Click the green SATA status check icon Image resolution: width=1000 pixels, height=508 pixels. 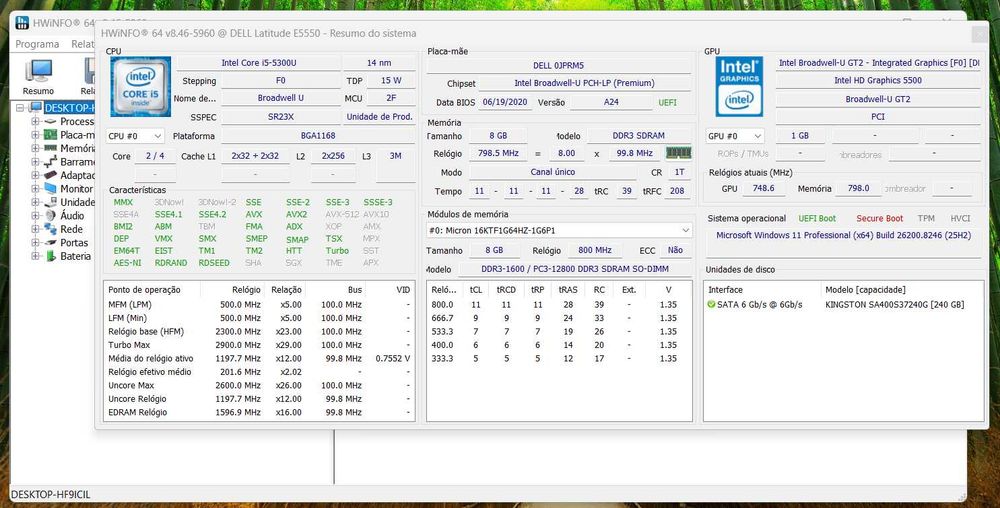(711, 305)
